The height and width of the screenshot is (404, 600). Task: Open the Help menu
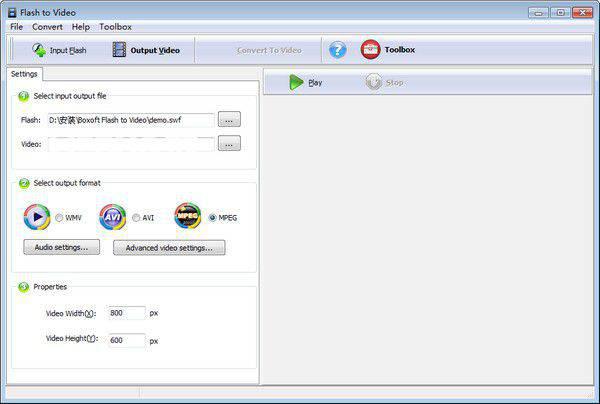tap(81, 27)
